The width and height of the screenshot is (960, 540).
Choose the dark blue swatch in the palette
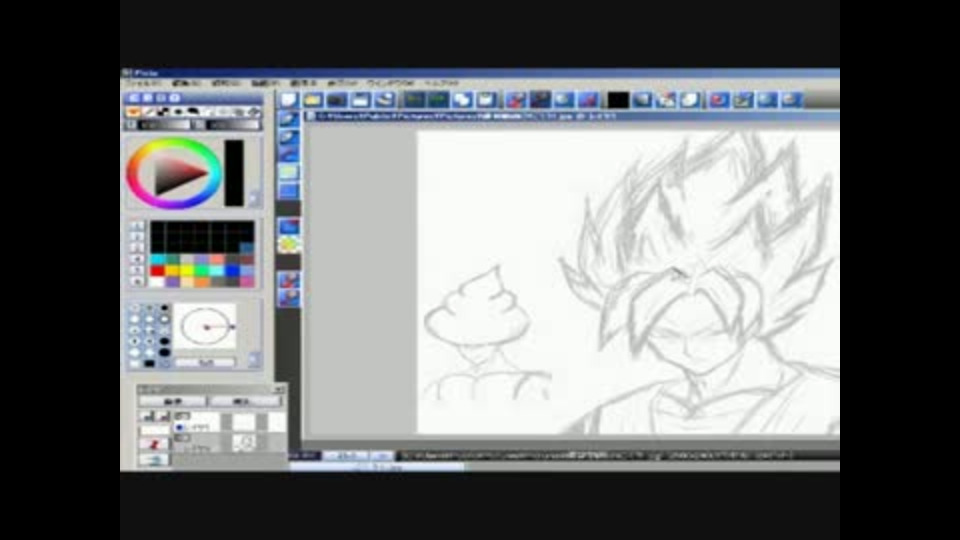[x=232, y=271]
